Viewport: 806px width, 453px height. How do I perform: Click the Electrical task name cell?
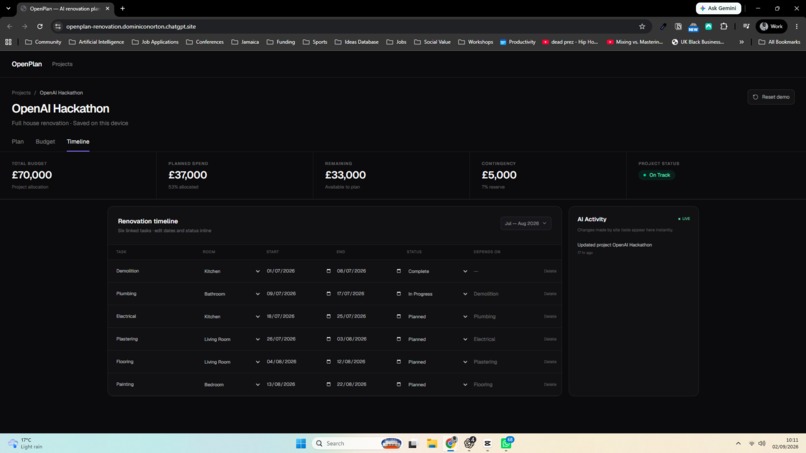tap(126, 316)
